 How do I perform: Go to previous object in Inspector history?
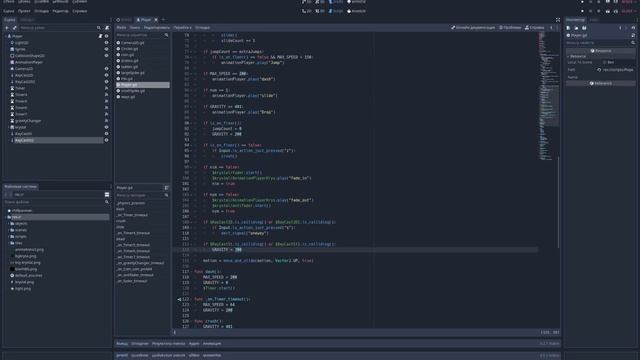click(620, 28)
